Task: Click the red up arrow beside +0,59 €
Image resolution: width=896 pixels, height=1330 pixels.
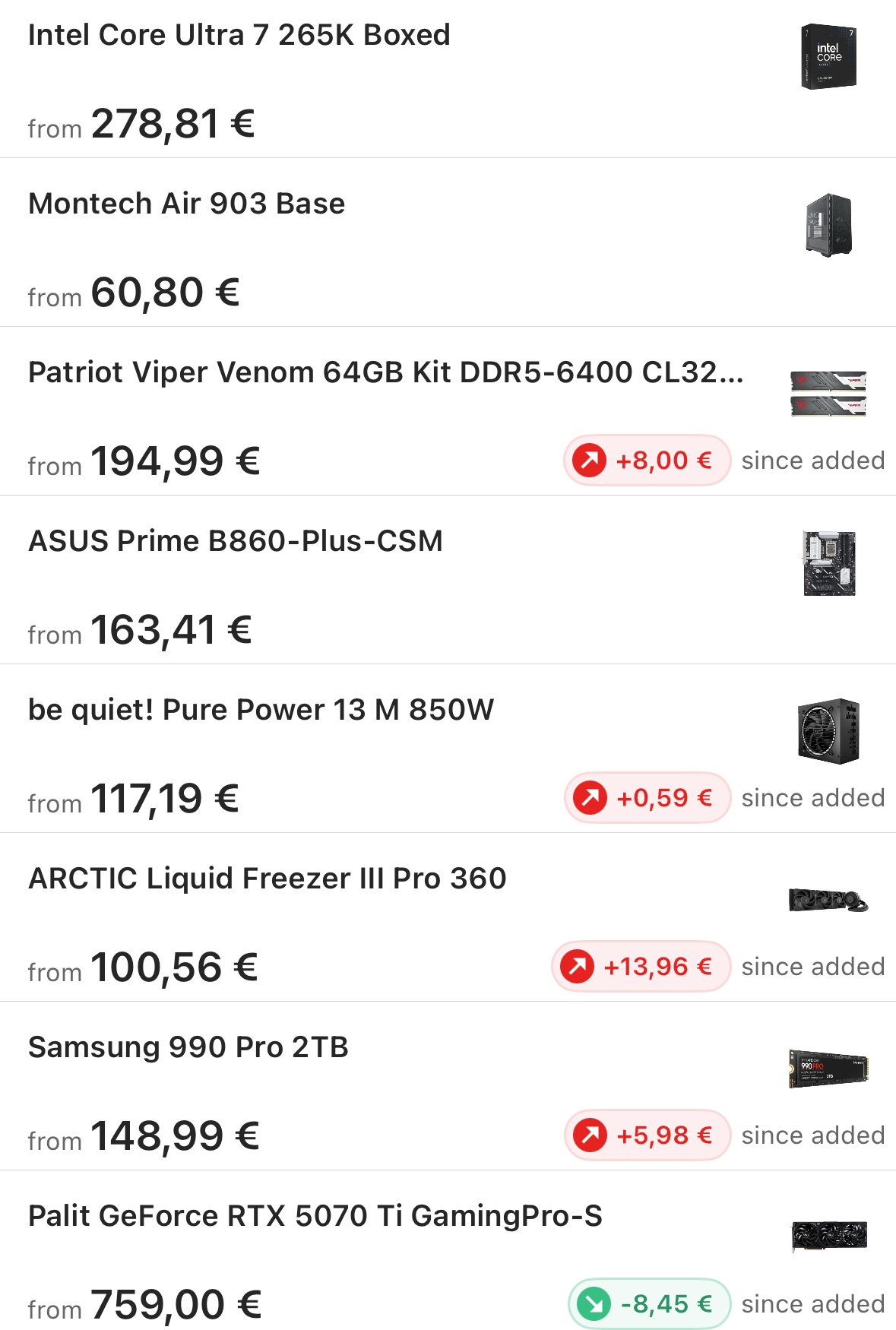Action: coord(590,797)
